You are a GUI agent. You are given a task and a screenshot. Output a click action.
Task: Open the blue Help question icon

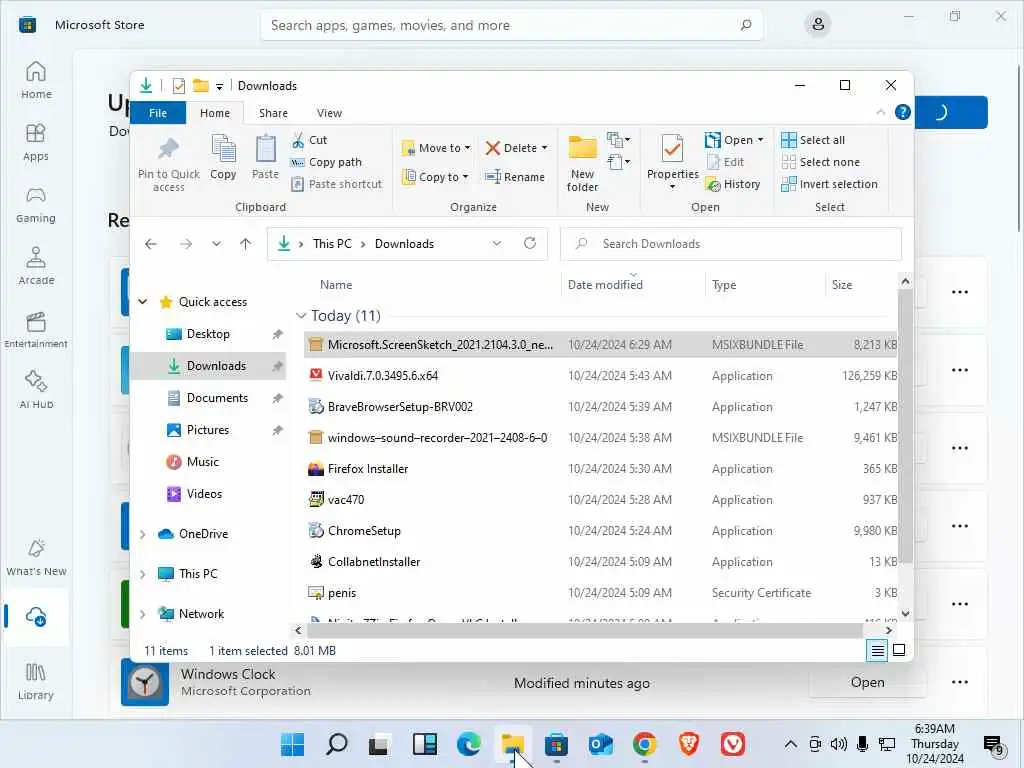tap(903, 112)
